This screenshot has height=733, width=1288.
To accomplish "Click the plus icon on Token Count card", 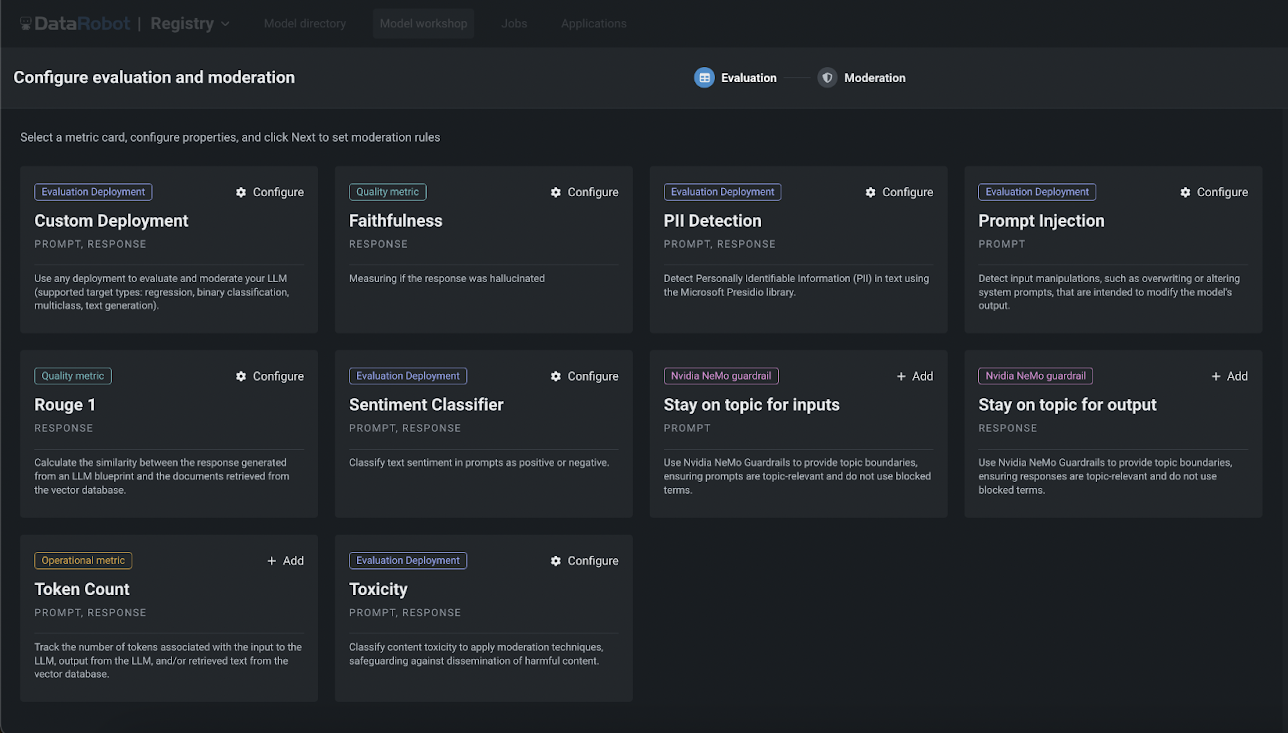I will [x=272, y=561].
